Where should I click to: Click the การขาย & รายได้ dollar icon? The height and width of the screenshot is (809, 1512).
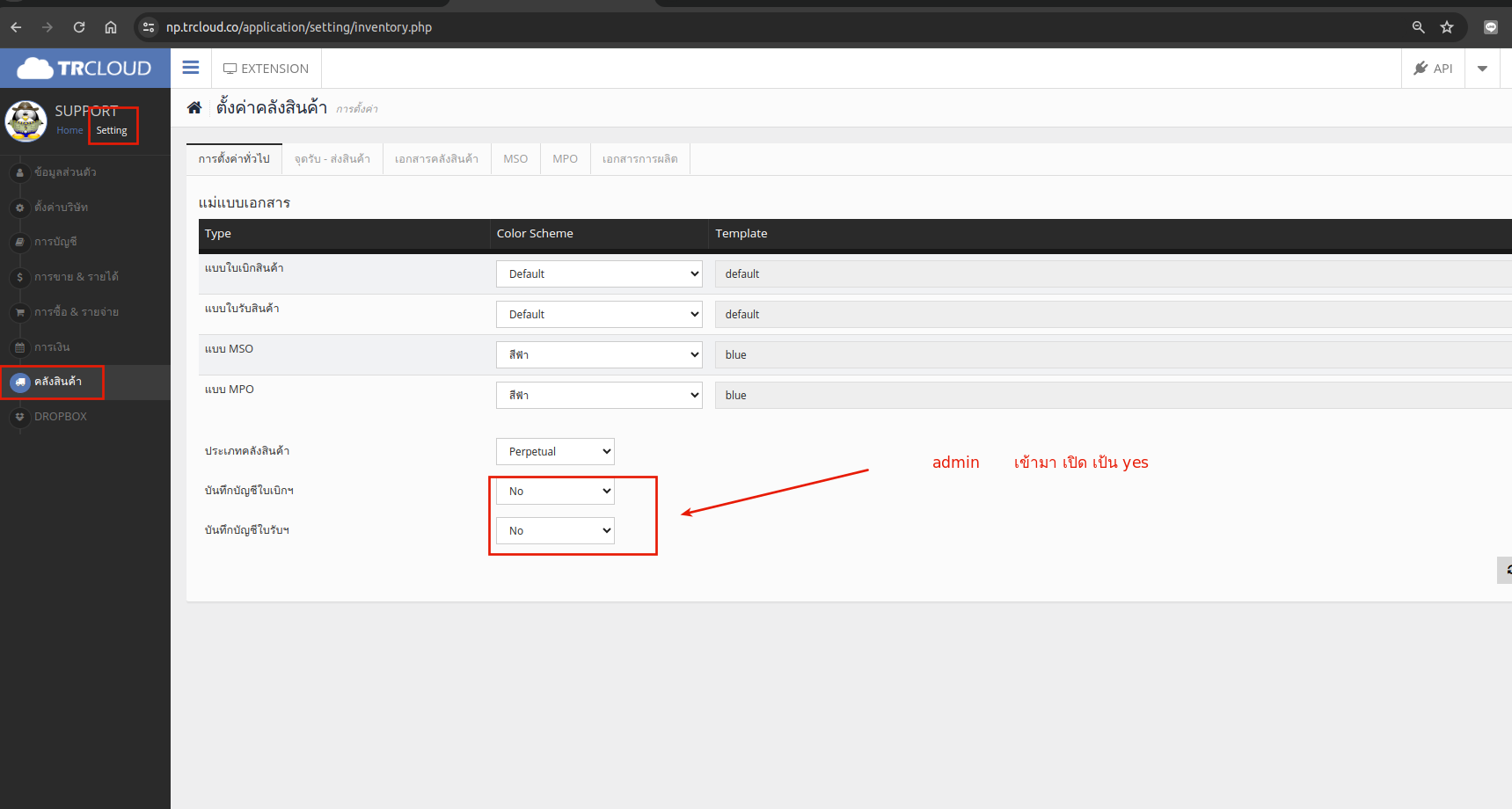click(19, 277)
